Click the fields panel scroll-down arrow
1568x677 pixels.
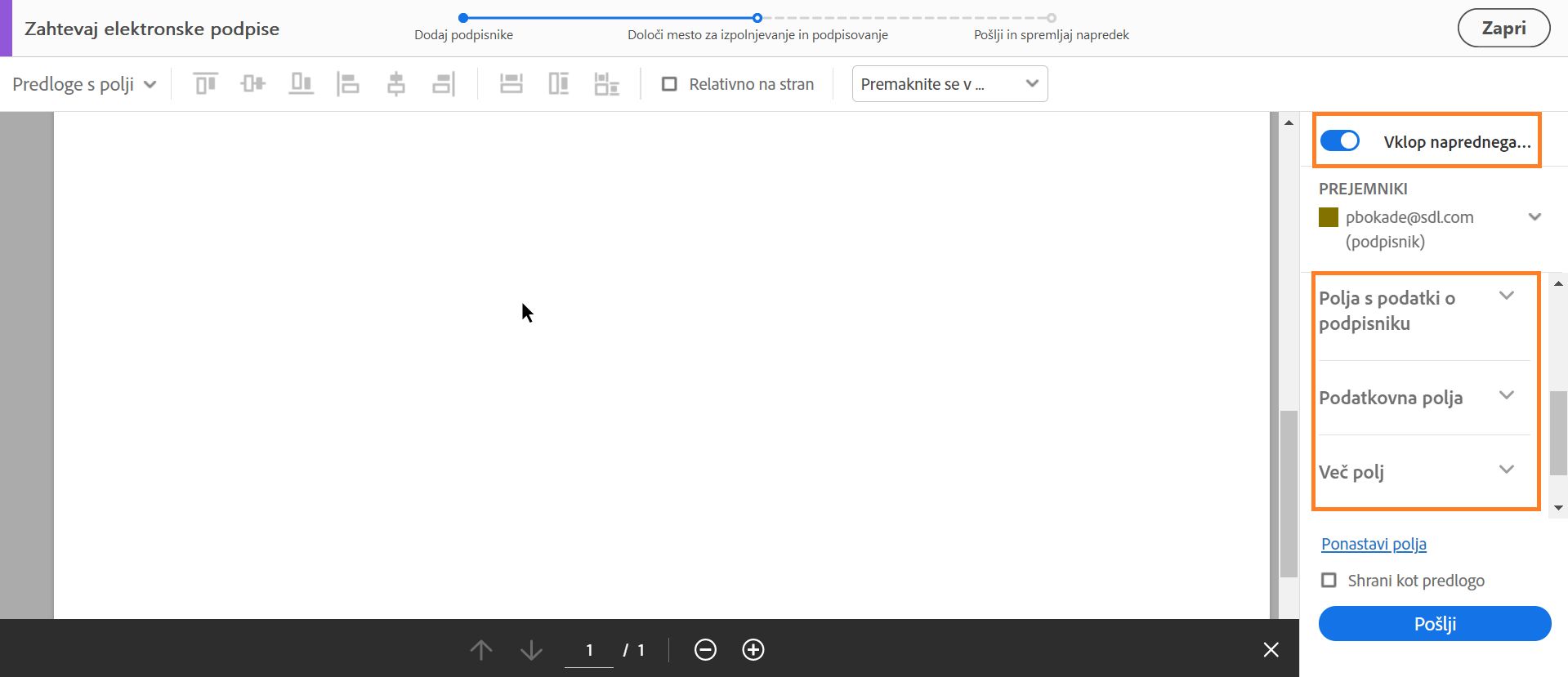click(1558, 508)
